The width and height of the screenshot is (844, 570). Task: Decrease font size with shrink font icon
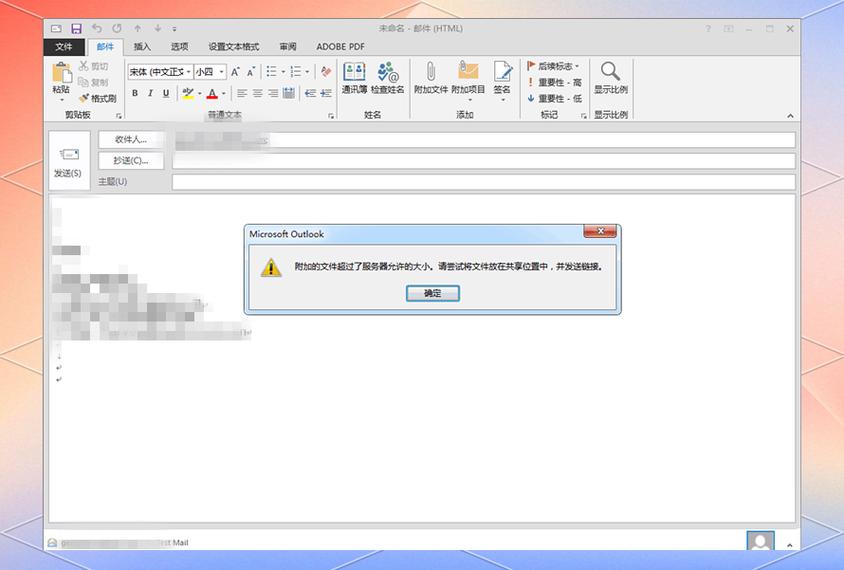coord(251,72)
